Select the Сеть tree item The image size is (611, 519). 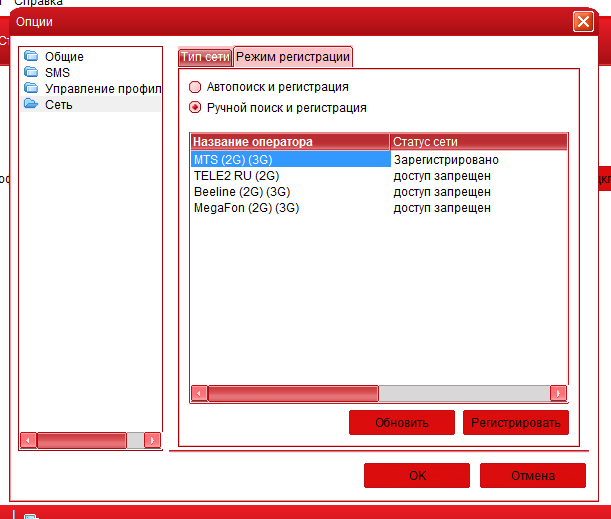(58, 105)
